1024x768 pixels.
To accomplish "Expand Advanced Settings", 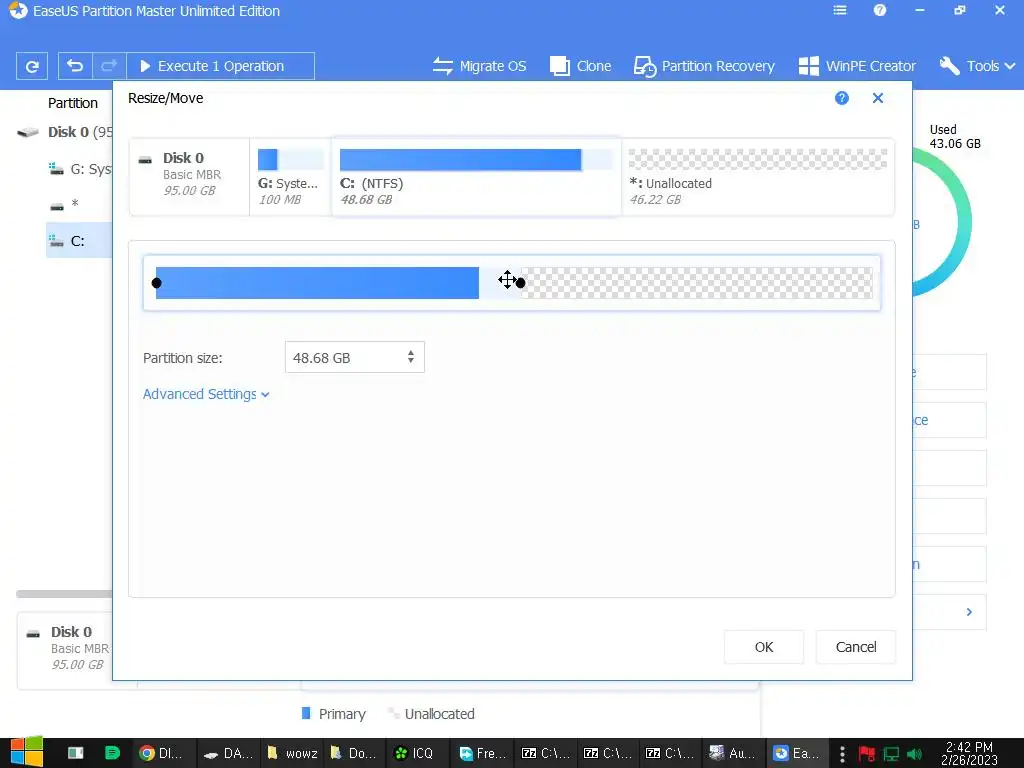I will [206, 394].
